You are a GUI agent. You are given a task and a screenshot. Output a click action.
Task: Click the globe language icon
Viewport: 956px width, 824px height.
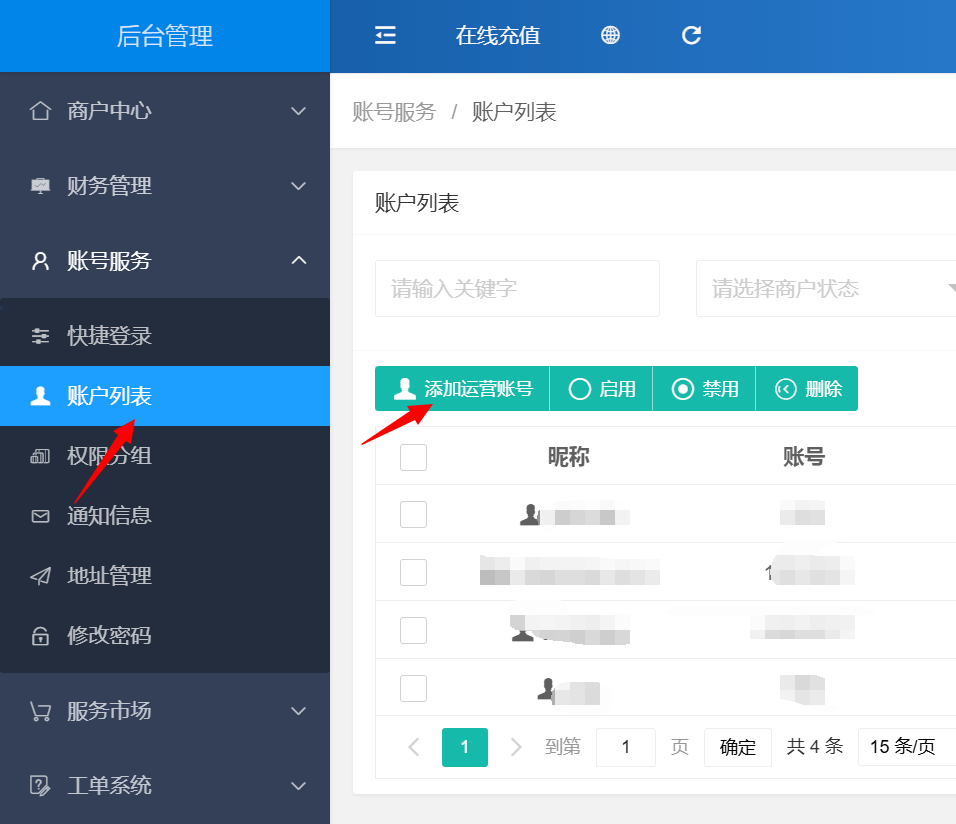click(x=610, y=36)
